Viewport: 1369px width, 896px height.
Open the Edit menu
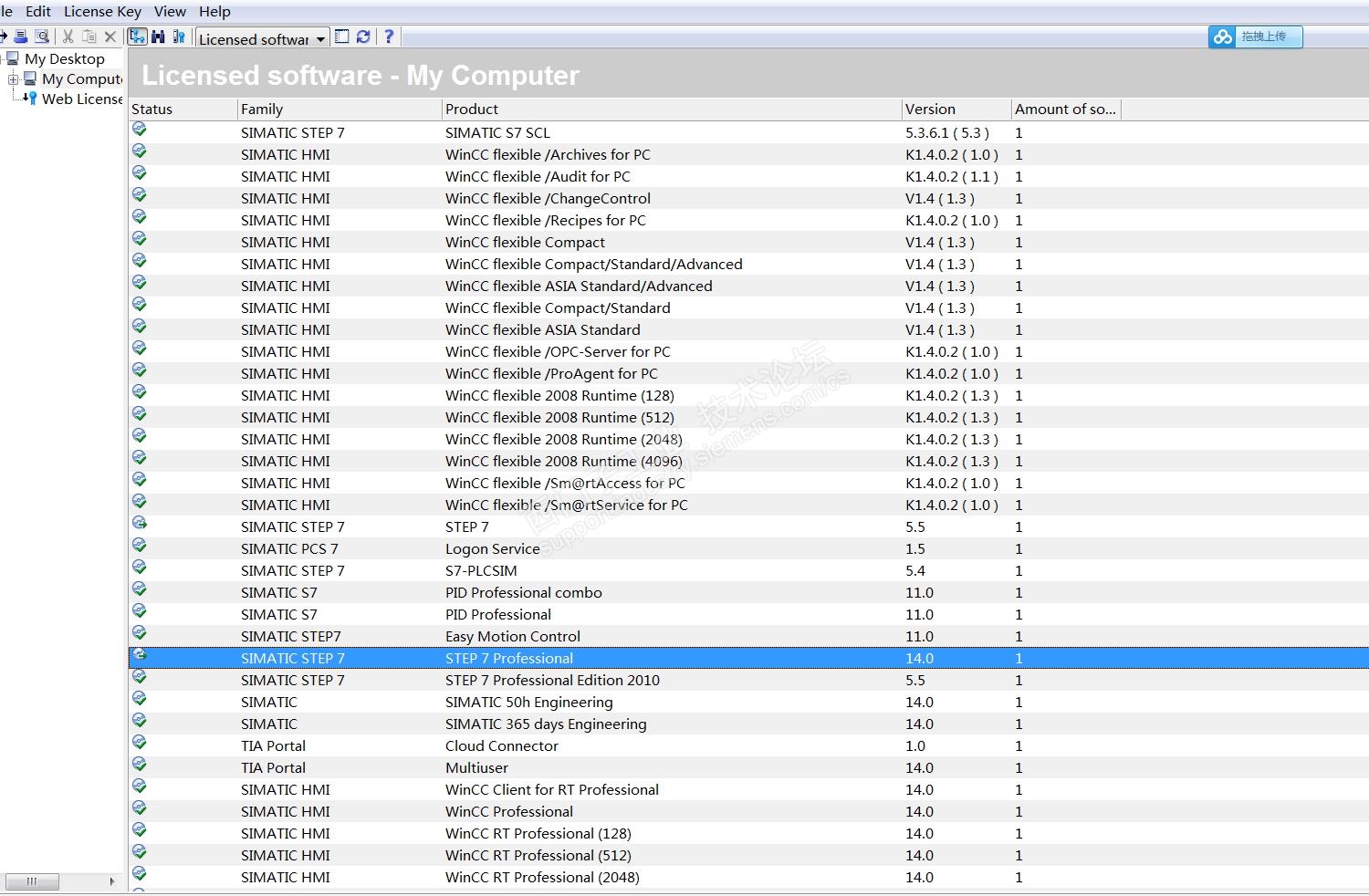tap(38, 11)
